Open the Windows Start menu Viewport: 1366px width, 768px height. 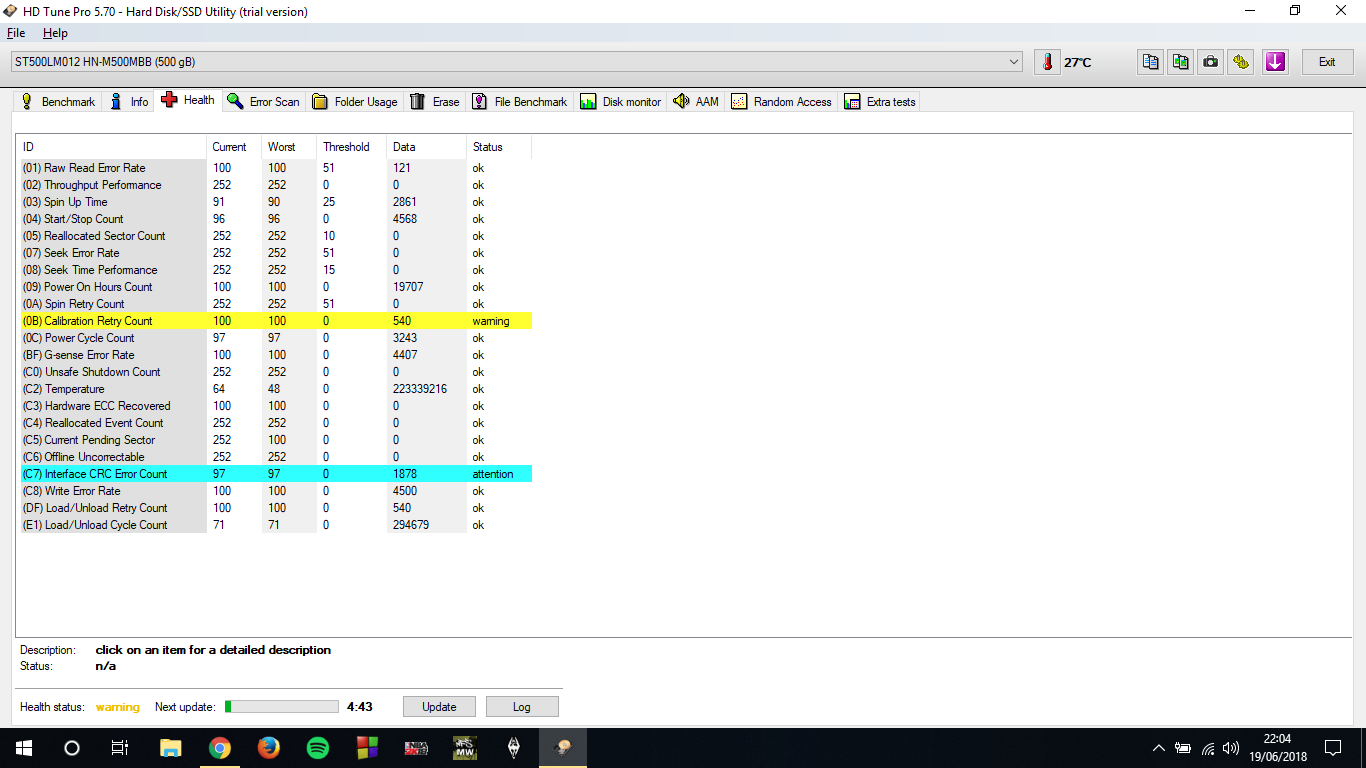click(24, 748)
